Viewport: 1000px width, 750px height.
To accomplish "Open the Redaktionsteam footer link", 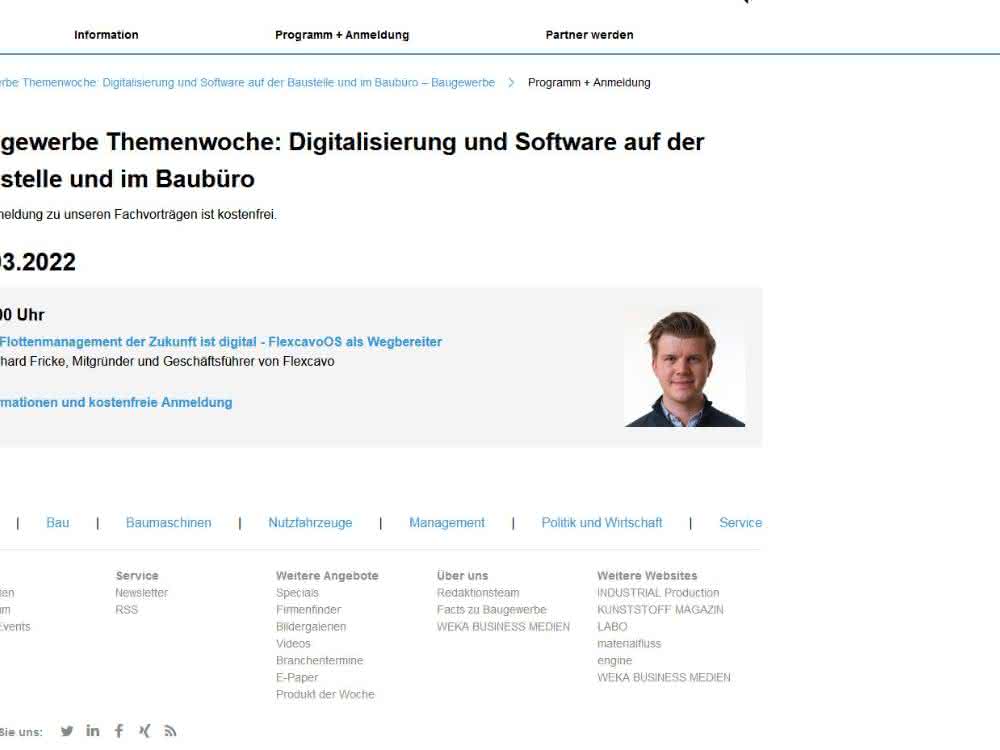I will pyautogui.click(x=478, y=593).
